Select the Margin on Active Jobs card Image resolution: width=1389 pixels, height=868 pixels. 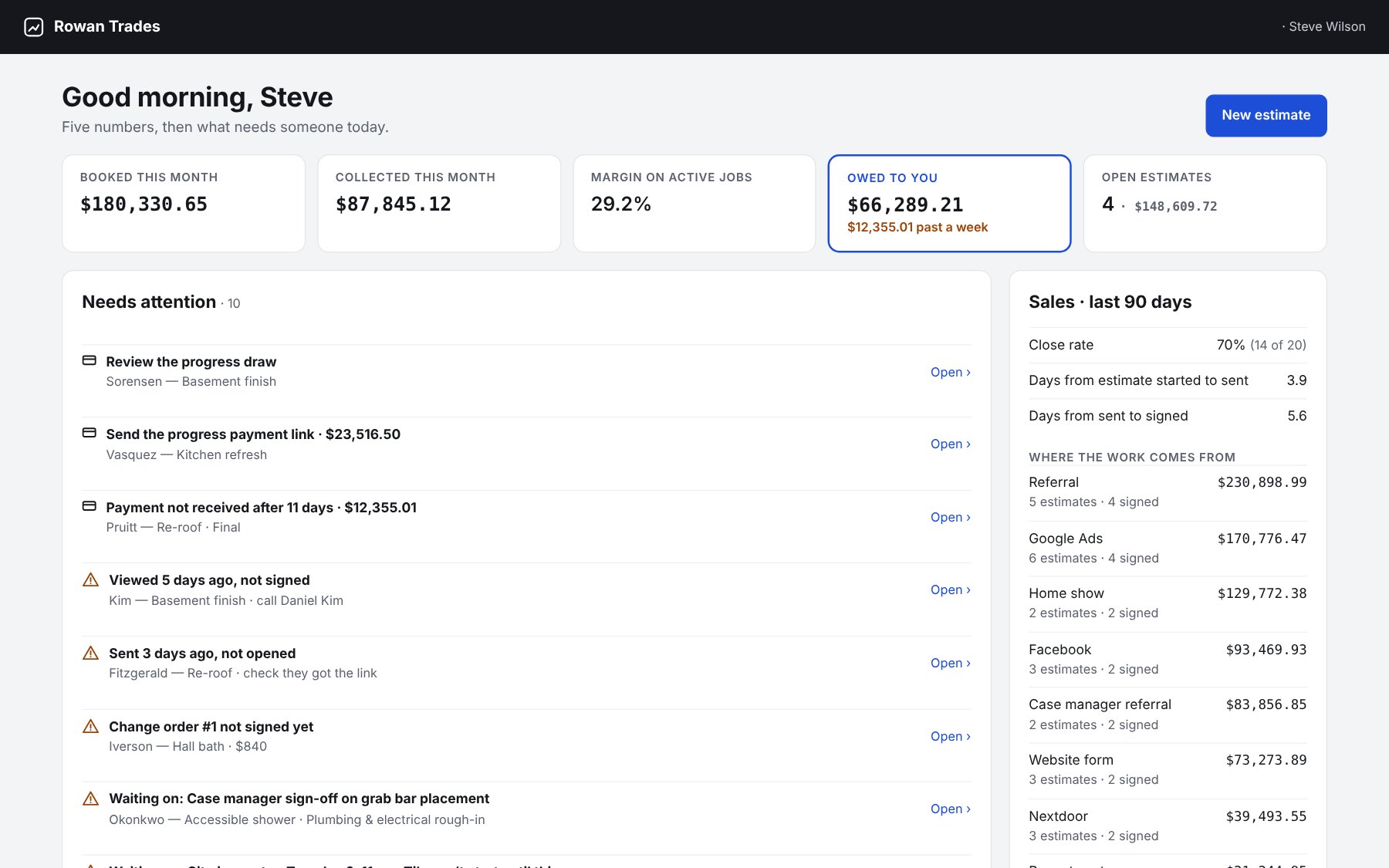(694, 204)
